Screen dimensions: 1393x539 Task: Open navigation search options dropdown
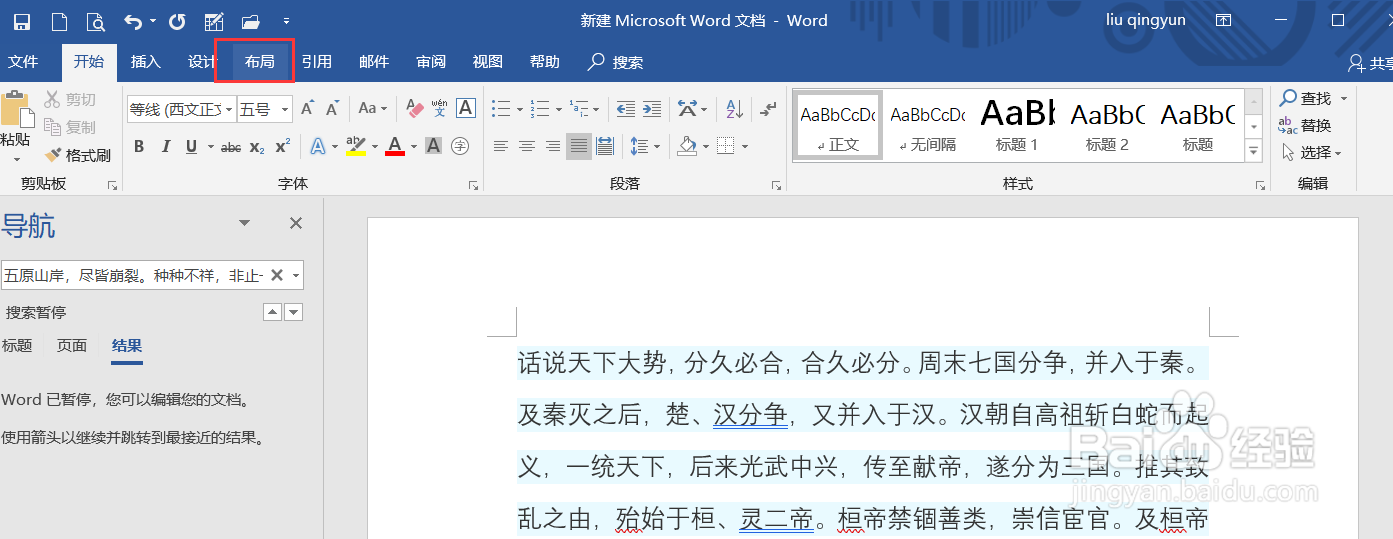tap(296, 275)
